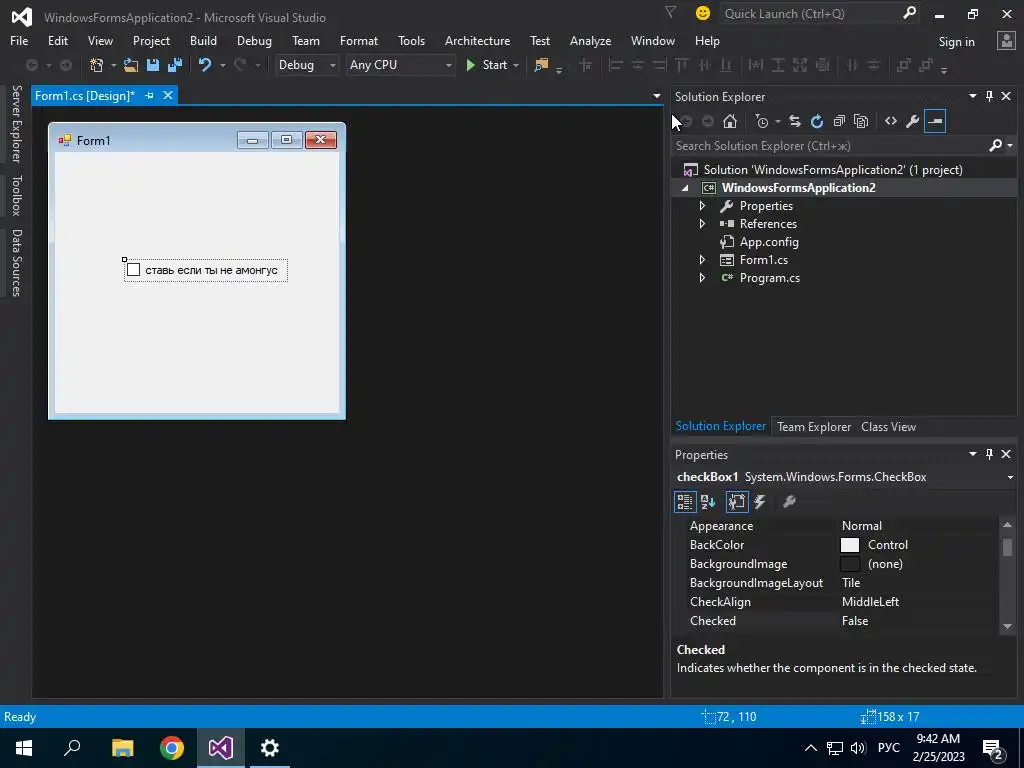Sort properties alphabetically
The width and height of the screenshot is (1024, 768).
coord(708,502)
